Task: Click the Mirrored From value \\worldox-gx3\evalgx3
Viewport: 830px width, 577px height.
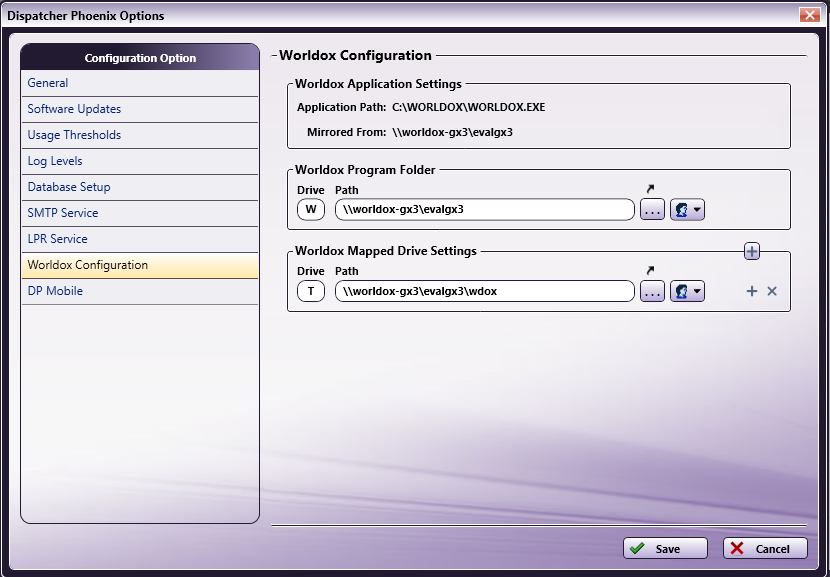Action: 452,132
